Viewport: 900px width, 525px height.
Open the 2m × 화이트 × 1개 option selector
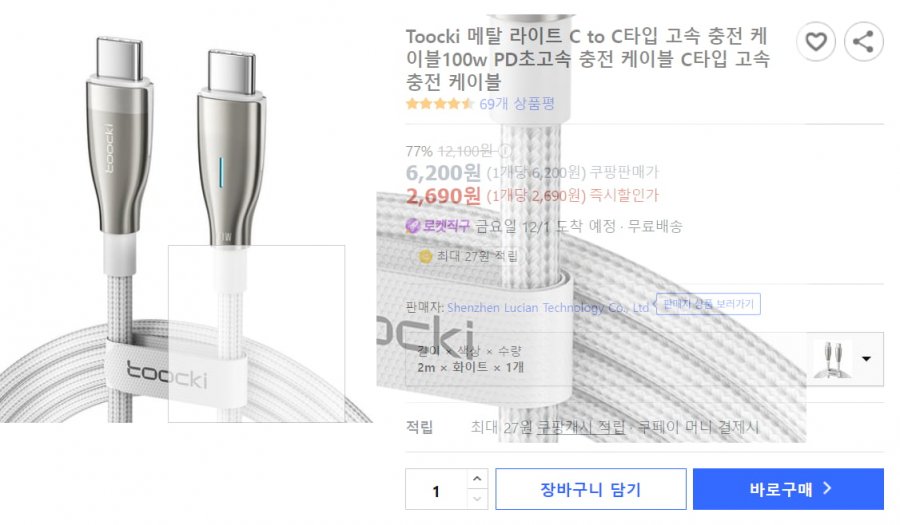[x=644, y=359]
